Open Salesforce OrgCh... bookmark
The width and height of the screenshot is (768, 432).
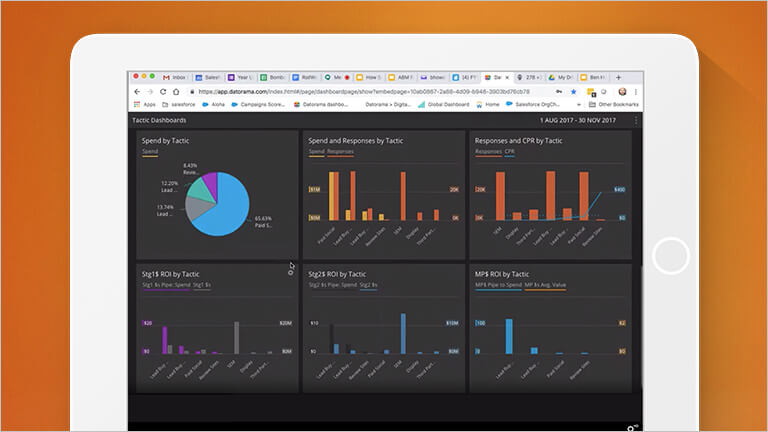(x=533, y=104)
